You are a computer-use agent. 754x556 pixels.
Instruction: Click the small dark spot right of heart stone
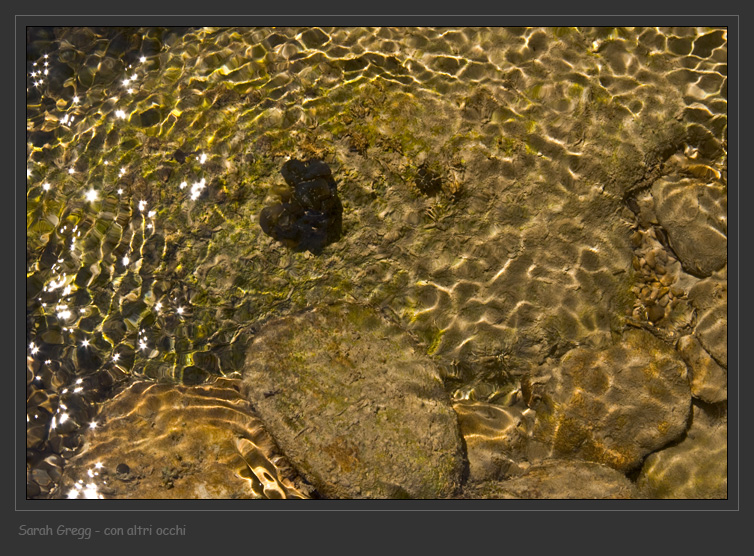point(430,180)
